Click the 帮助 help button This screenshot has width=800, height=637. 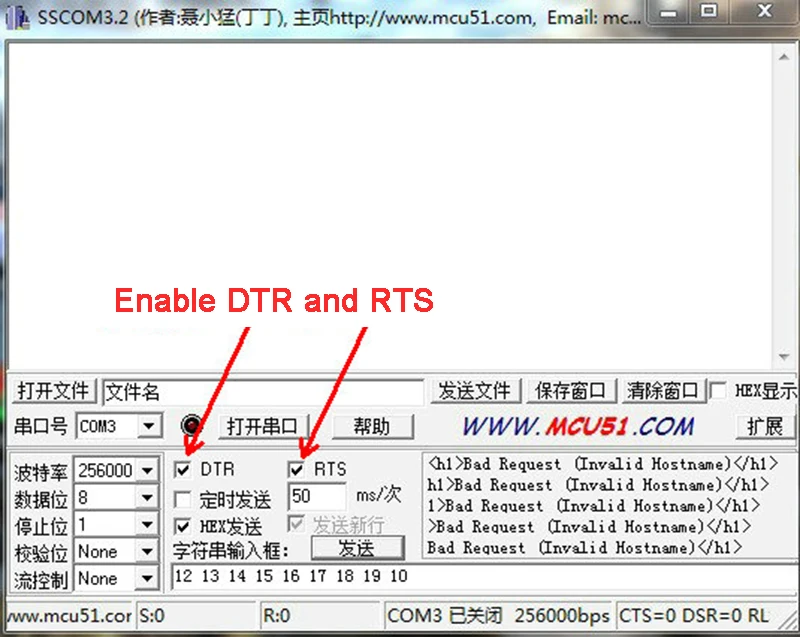tap(372, 426)
